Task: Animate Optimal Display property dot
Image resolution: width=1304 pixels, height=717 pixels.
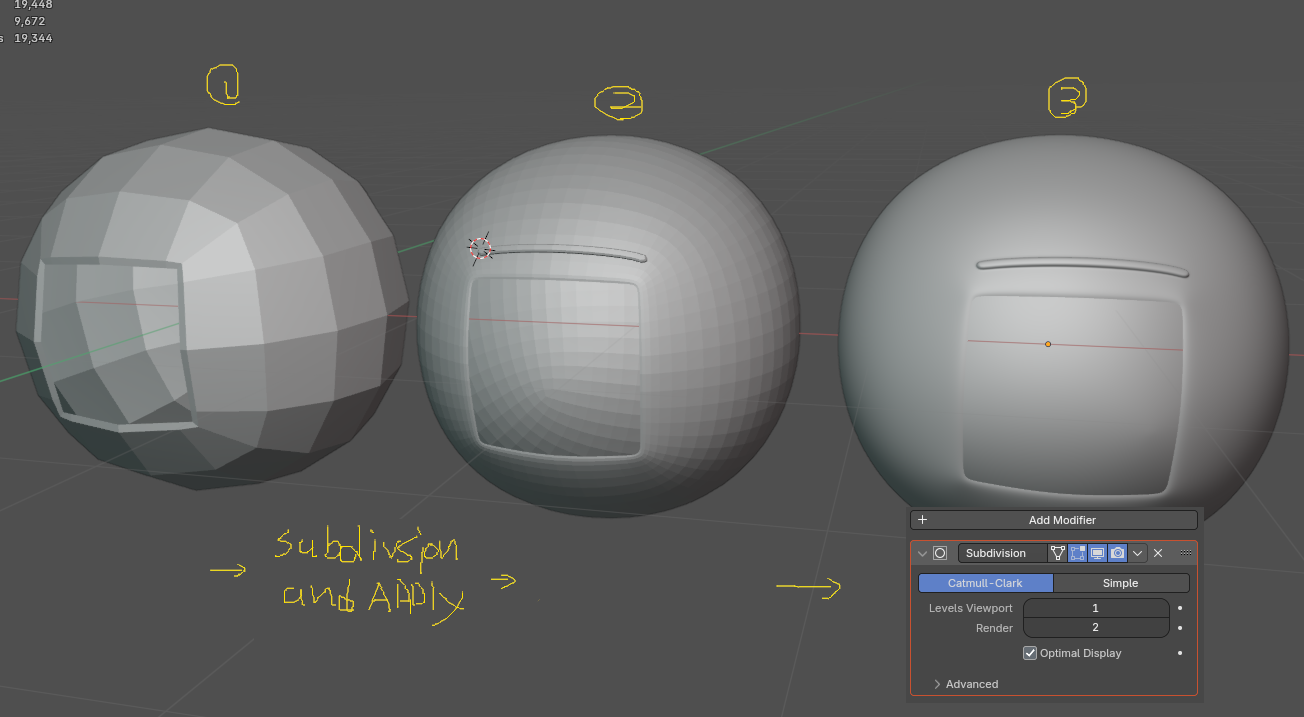Action: 1180,653
